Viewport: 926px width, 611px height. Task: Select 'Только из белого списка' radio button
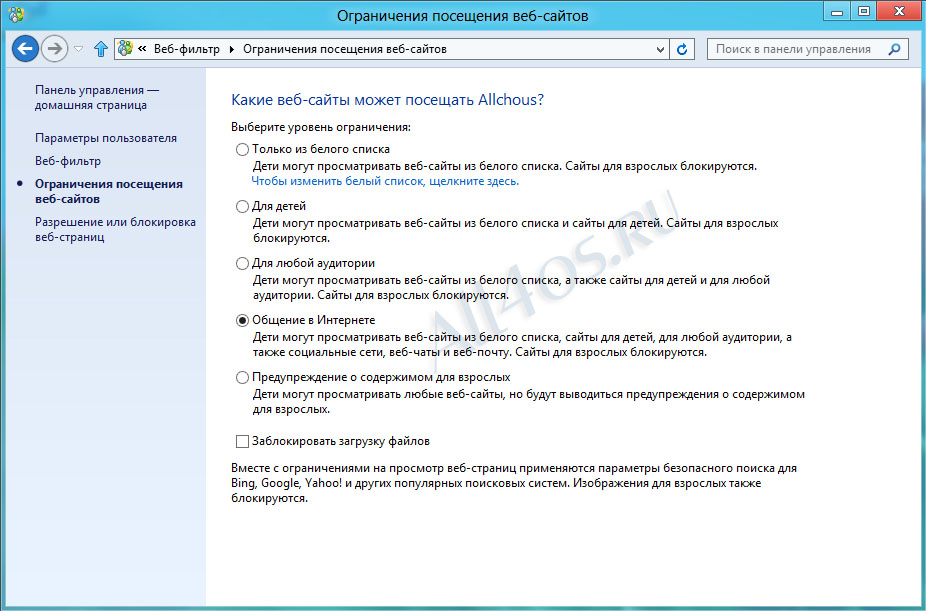[x=242, y=149]
